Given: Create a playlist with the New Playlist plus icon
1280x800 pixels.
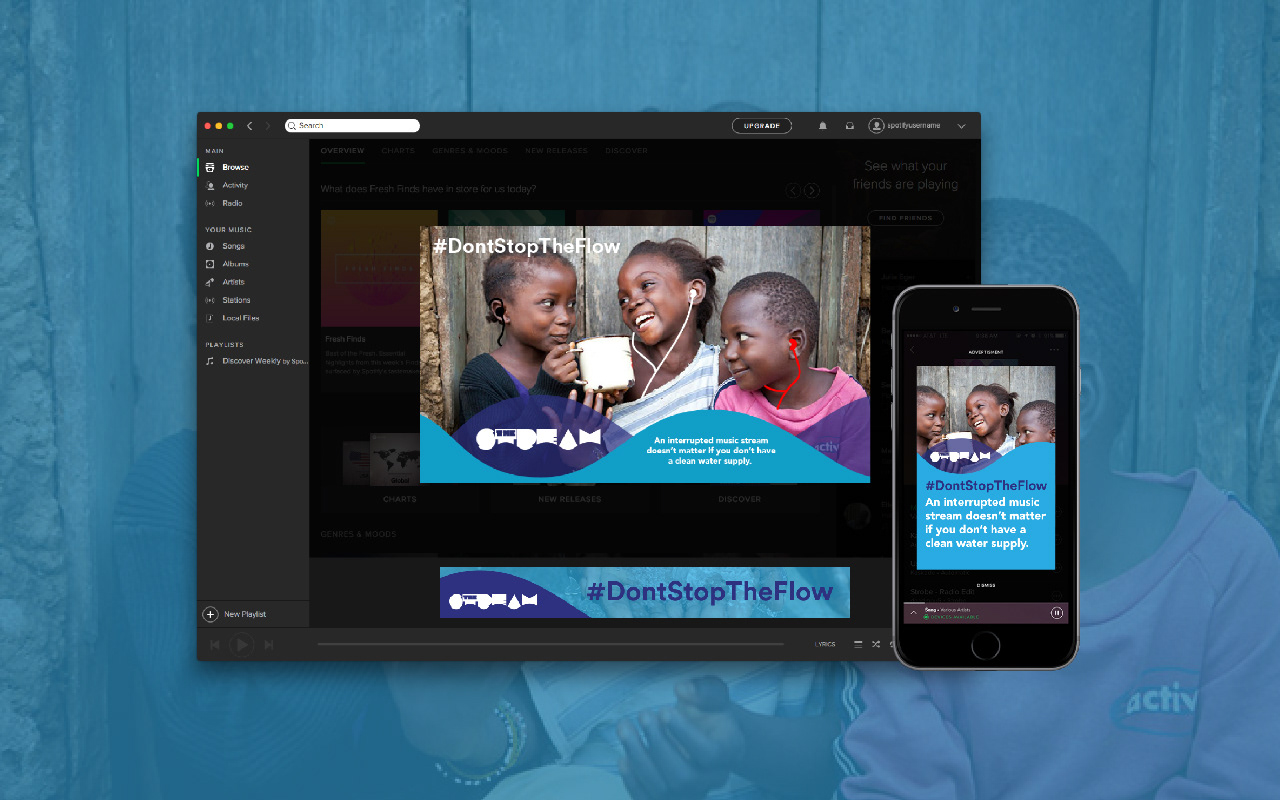Looking at the screenshot, I should pyautogui.click(x=210, y=614).
